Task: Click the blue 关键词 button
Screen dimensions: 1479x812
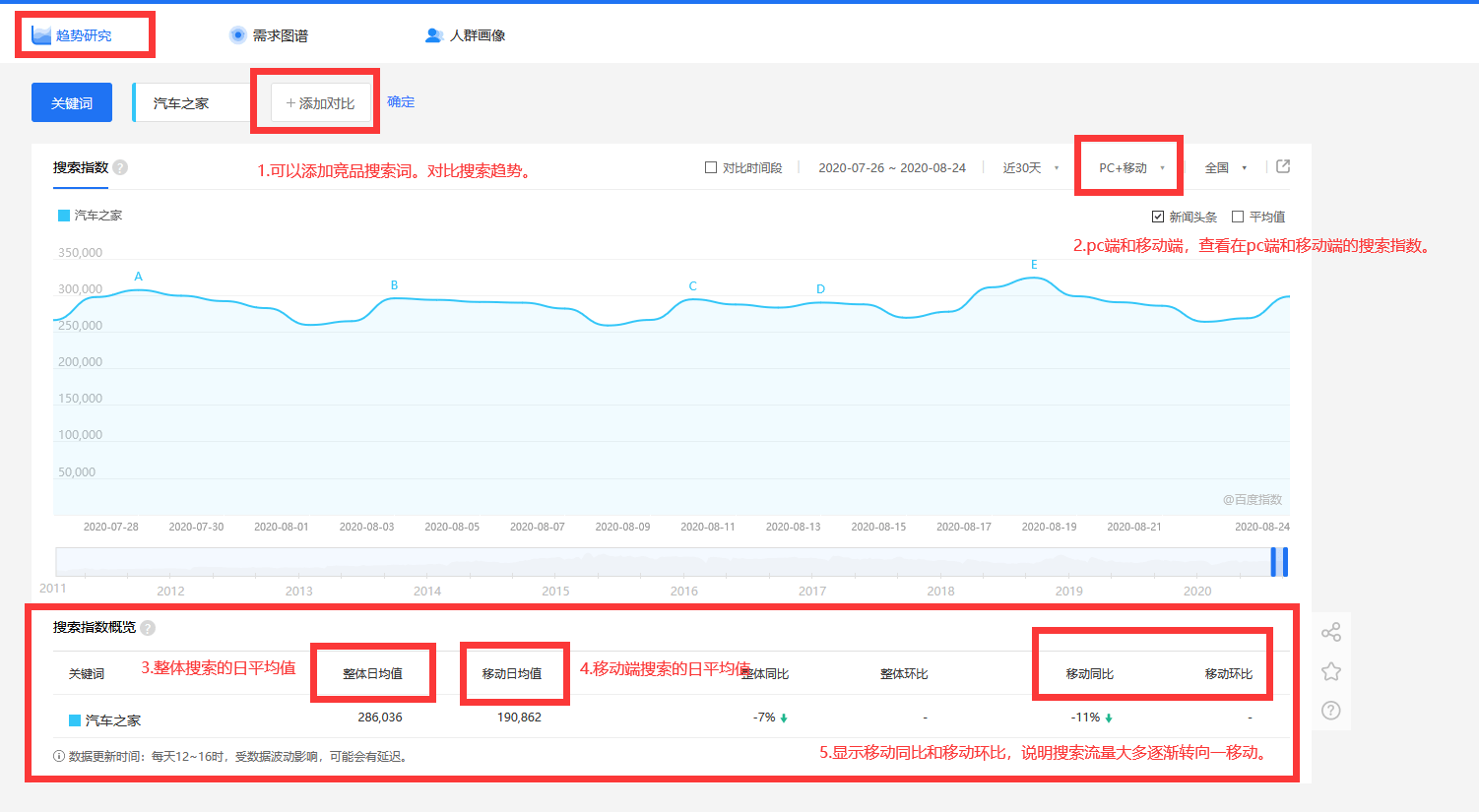Action: pyautogui.click(x=72, y=102)
